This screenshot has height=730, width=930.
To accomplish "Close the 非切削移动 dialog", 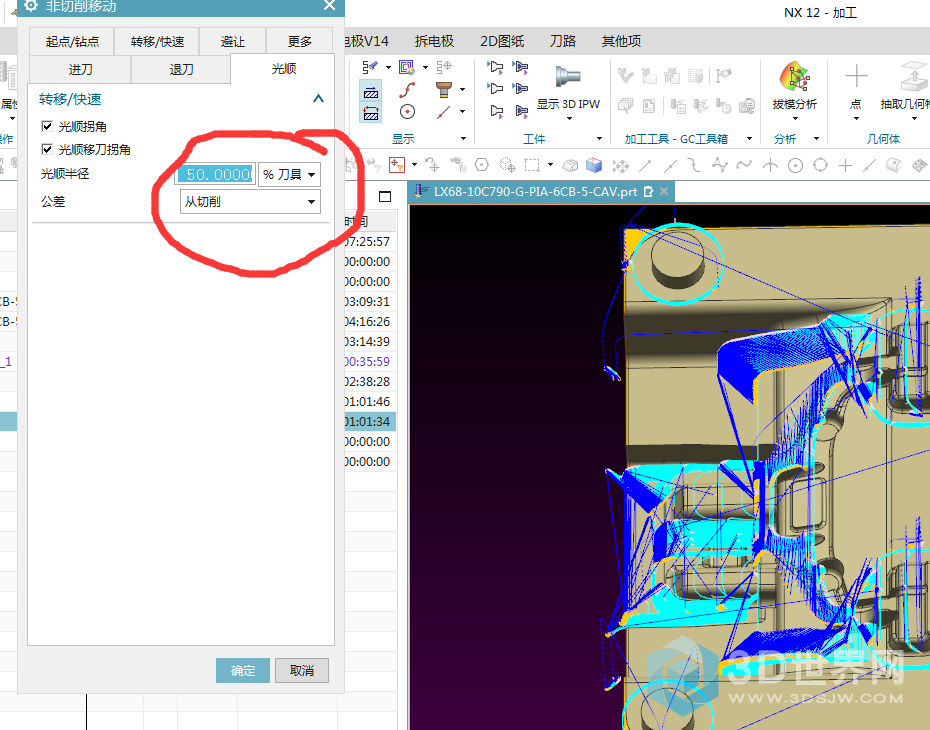I will [x=330, y=5].
